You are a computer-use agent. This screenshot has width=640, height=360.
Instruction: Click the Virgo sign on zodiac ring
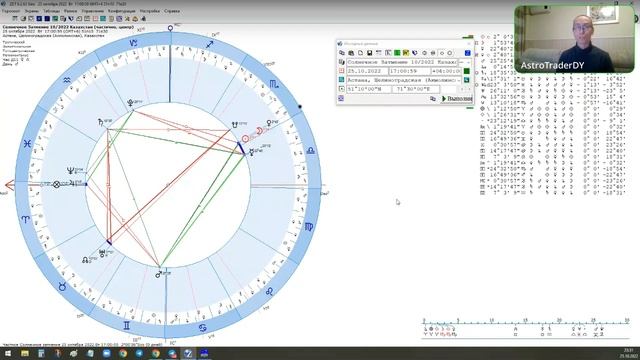click(309, 227)
